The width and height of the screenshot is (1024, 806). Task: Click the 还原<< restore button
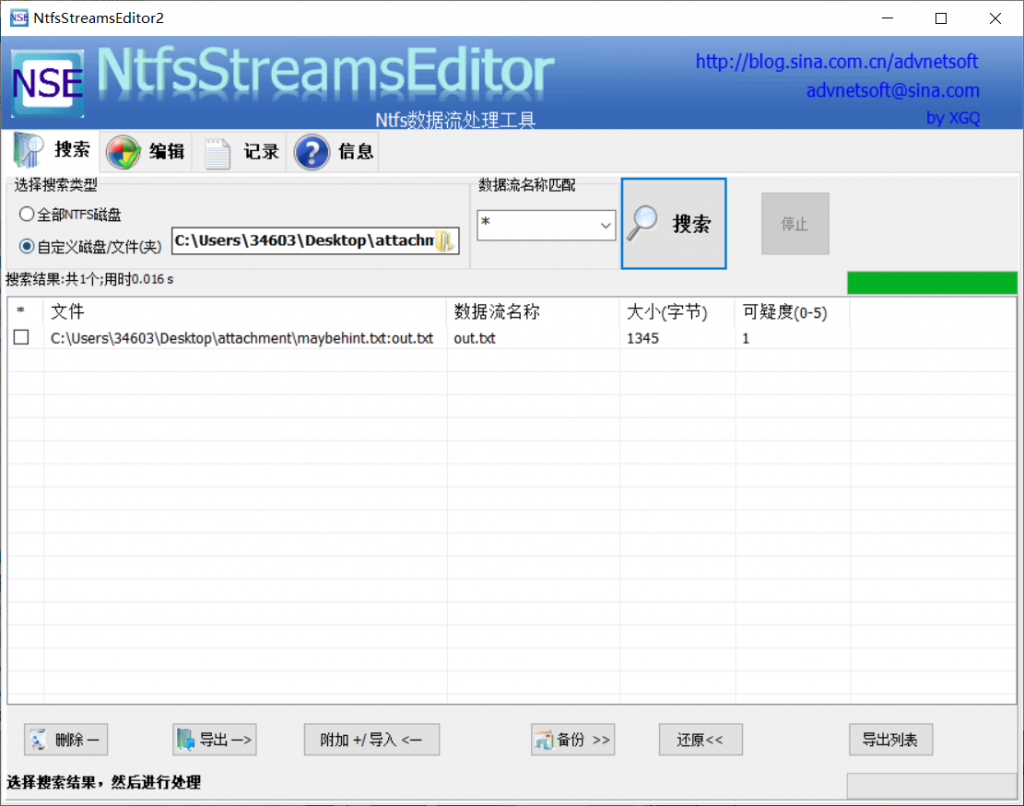tap(700, 739)
